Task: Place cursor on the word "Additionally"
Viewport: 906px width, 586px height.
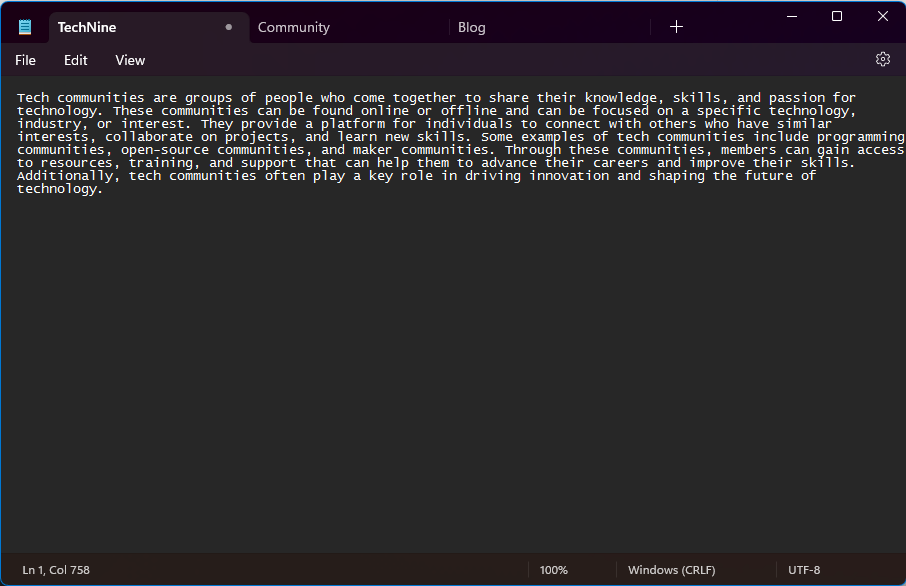Action: click(x=64, y=176)
